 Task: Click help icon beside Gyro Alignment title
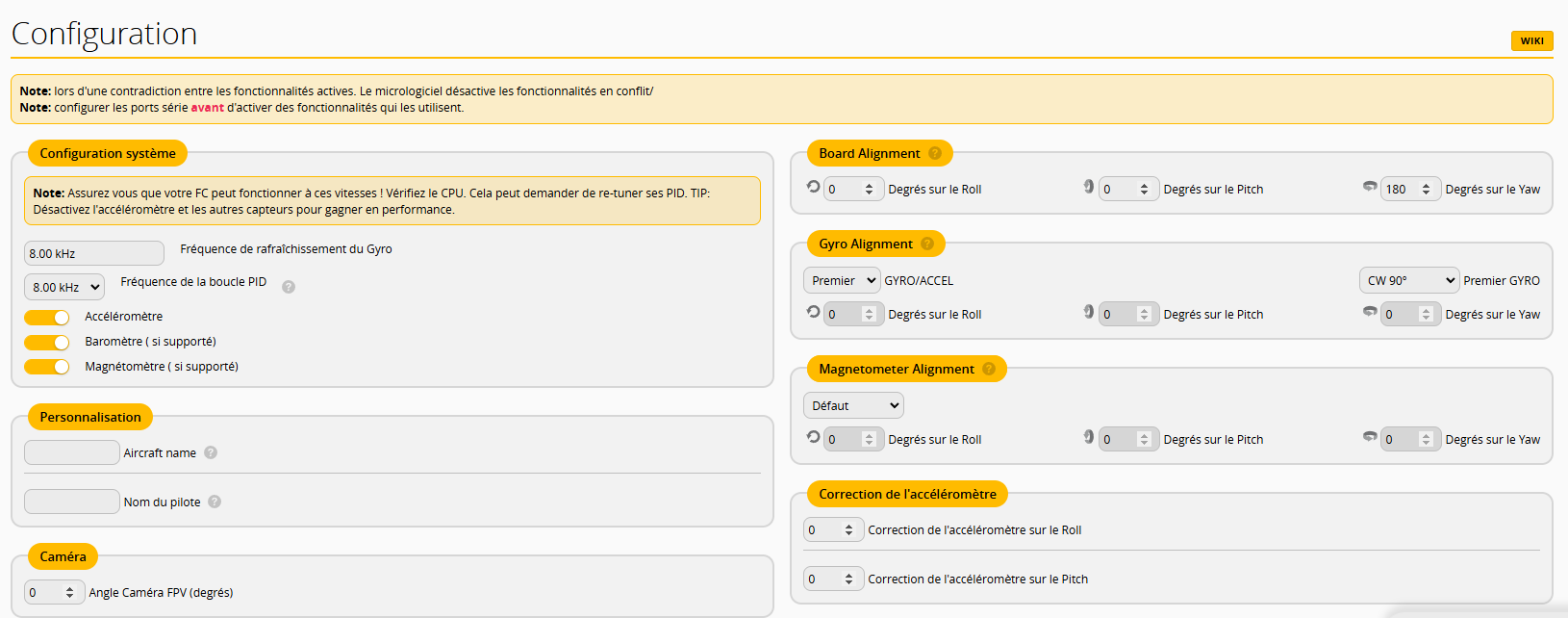[927, 244]
